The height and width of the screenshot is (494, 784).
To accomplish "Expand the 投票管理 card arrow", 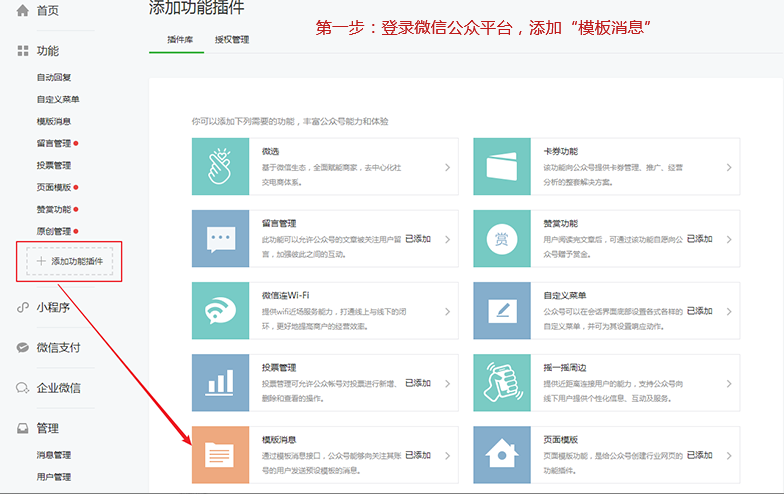I will click(448, 384).
